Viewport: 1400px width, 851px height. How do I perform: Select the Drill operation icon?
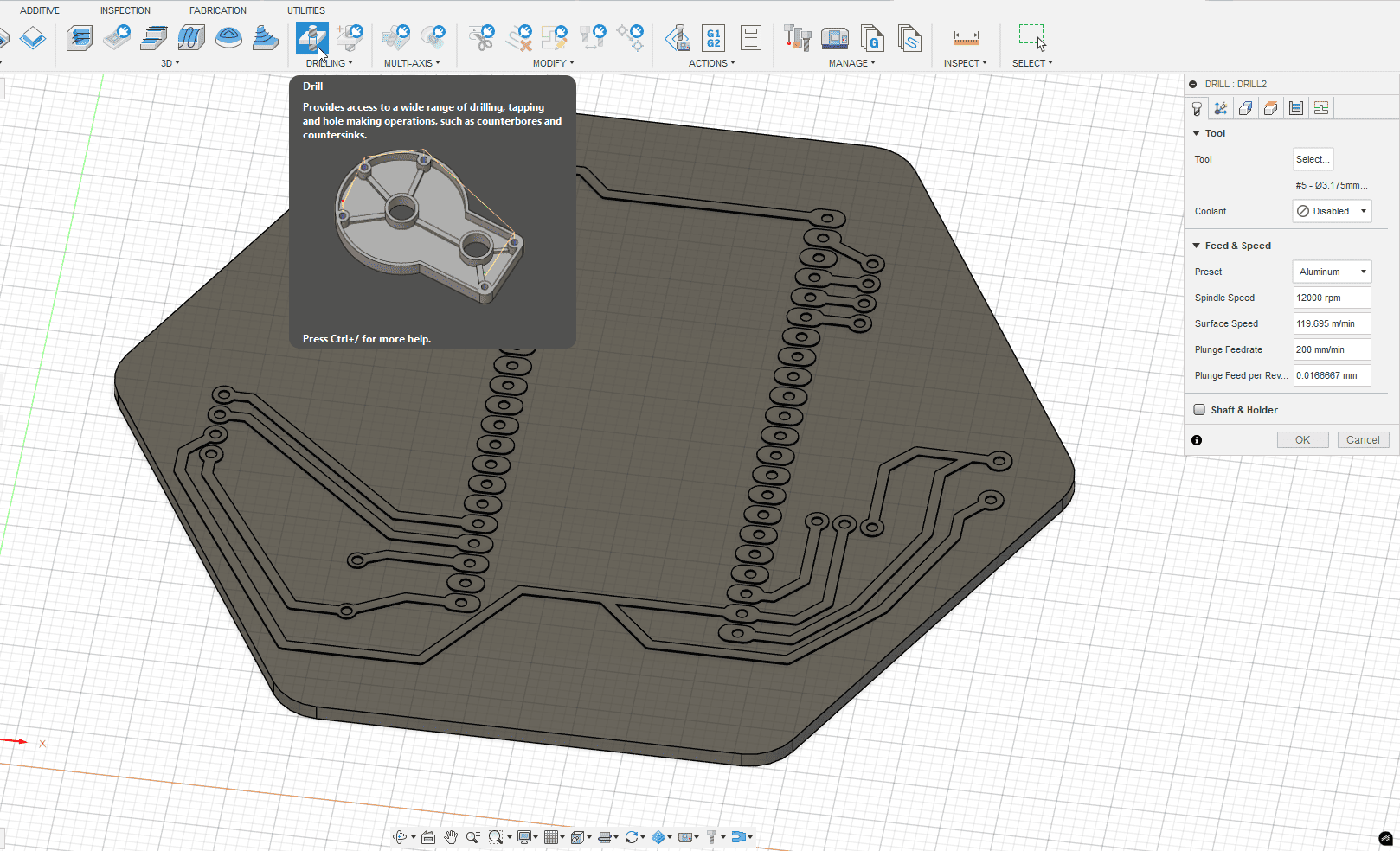[x=311, y=38]
